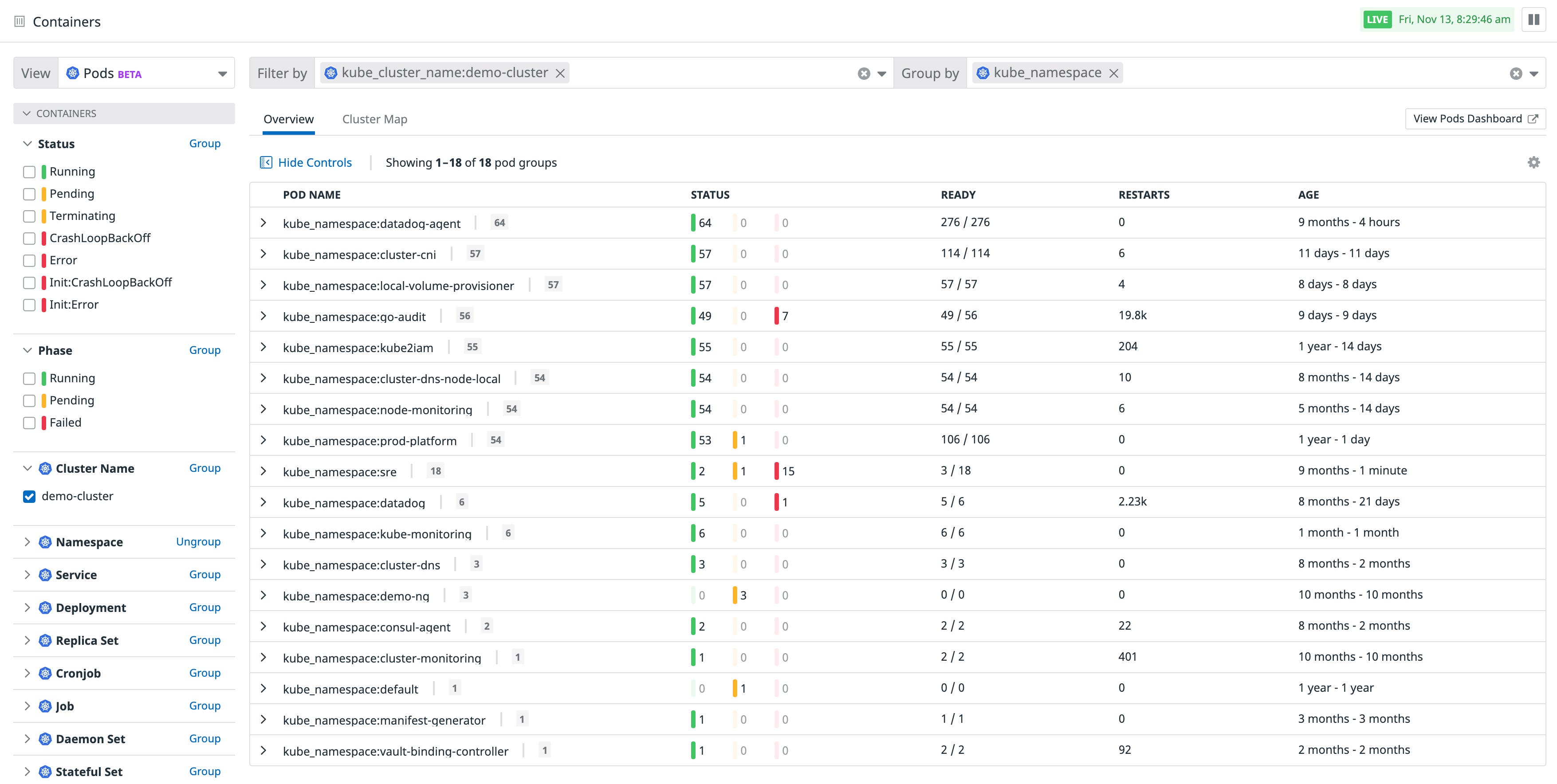Switch to the Cluster Map tab
Screen dimensions: 1557x784
pyautogui.click(x=375, y=118)
